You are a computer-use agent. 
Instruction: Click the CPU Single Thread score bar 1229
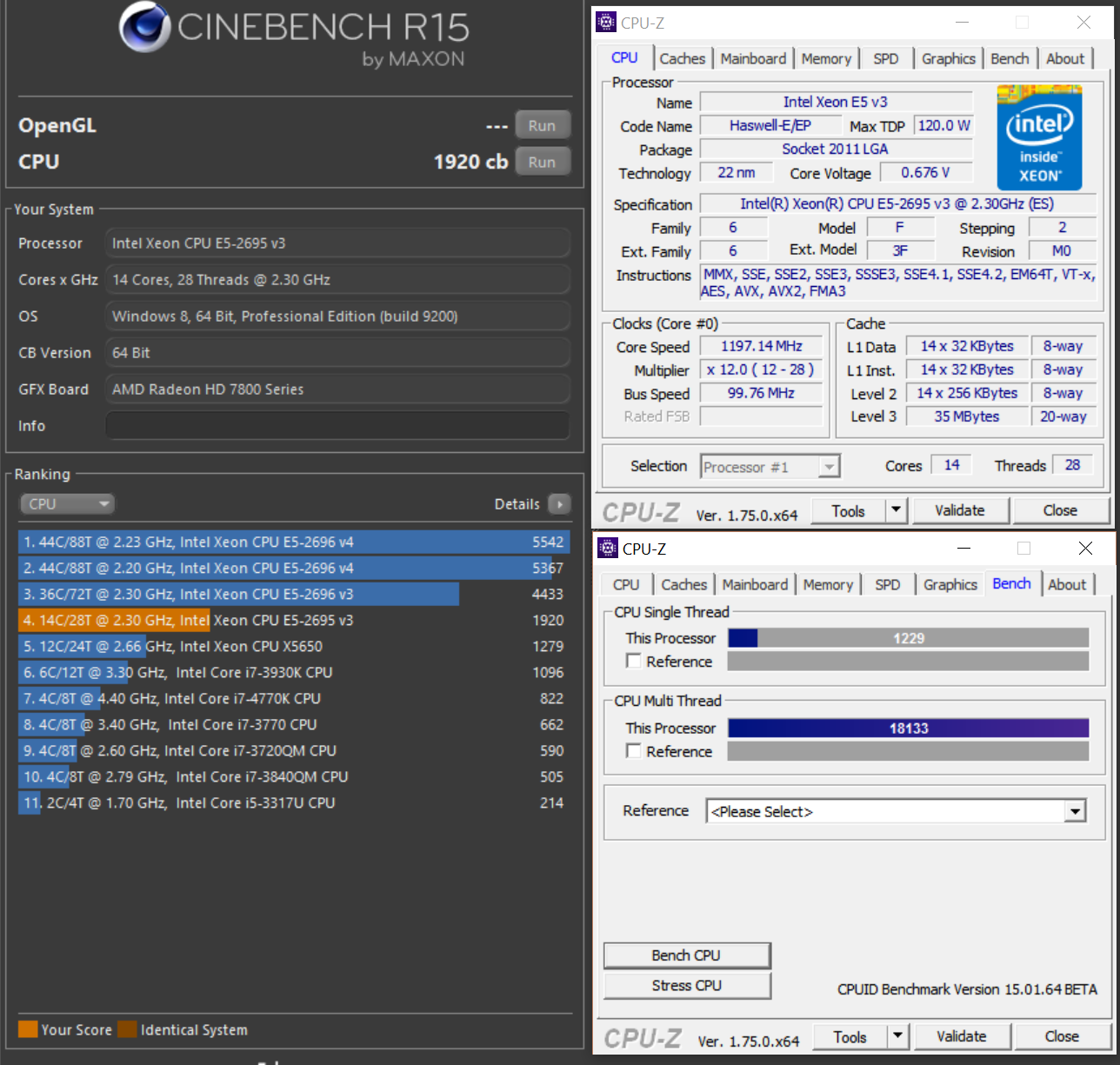909,638
